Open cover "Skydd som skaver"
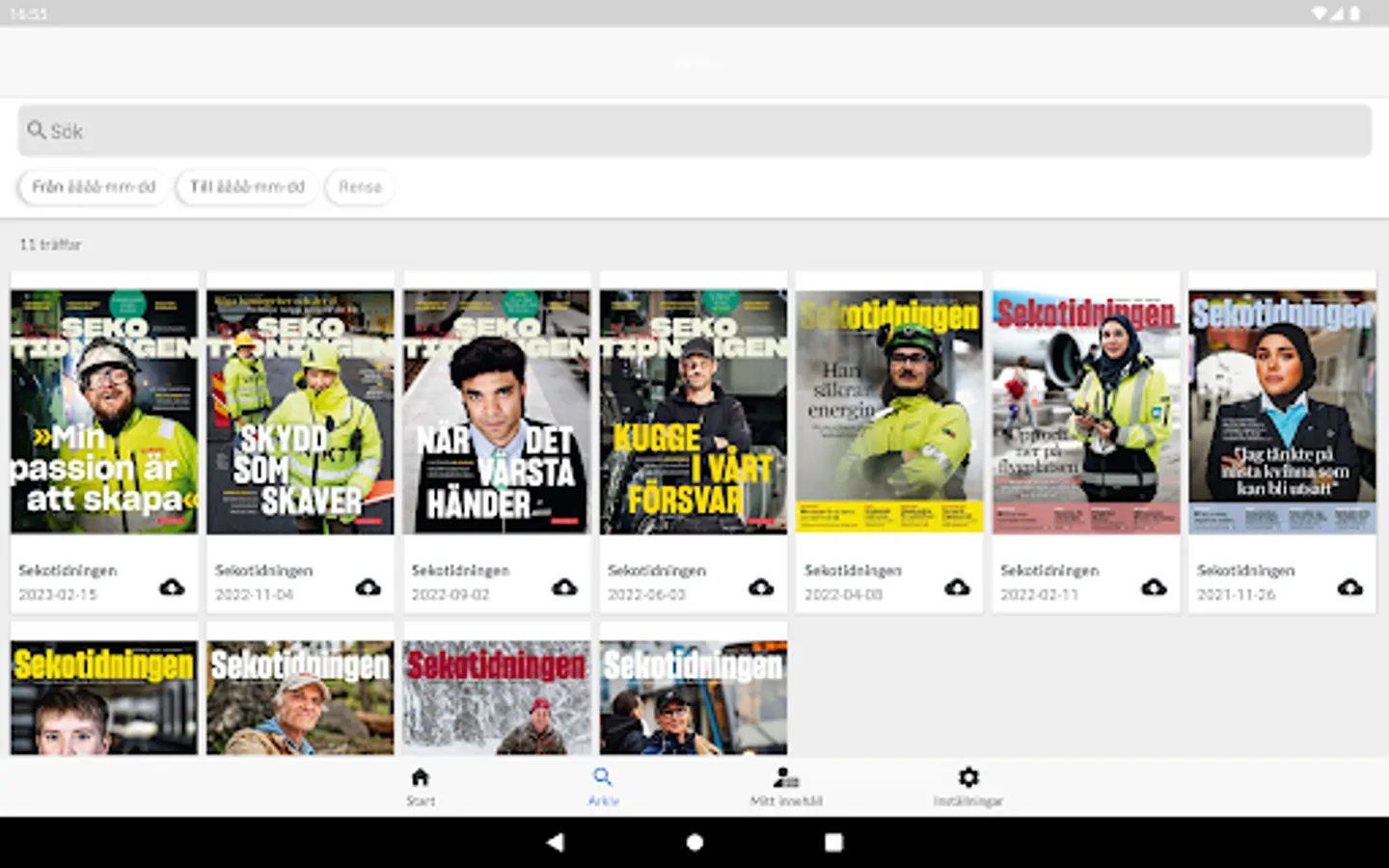 tap(300, 412)
